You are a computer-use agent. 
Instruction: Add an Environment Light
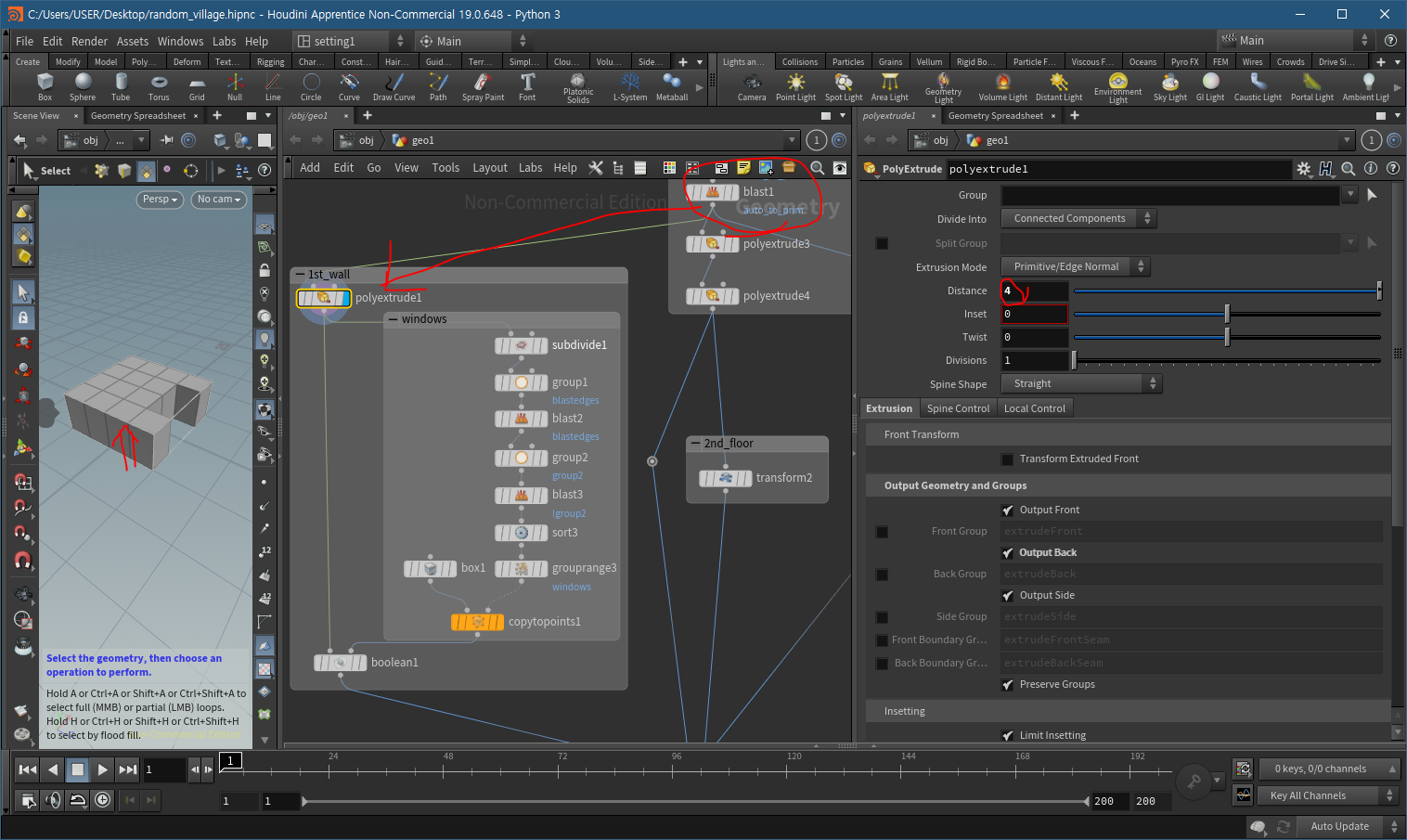click(1117, 88)
